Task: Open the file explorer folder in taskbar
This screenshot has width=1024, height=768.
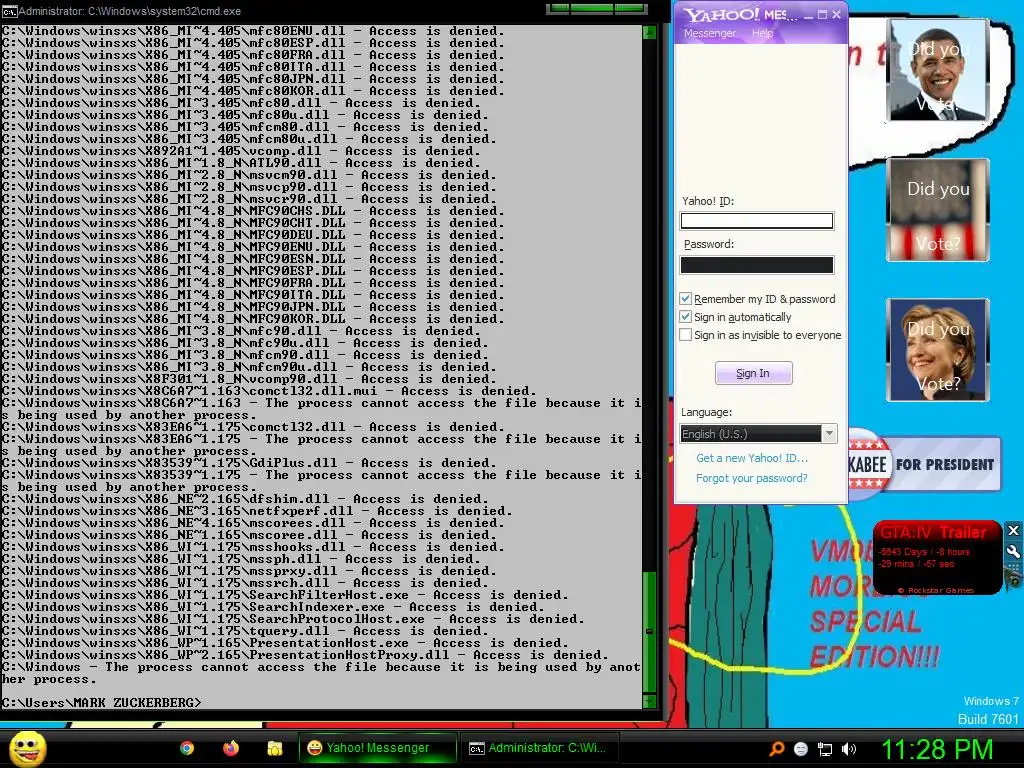Action: point(275,748)
